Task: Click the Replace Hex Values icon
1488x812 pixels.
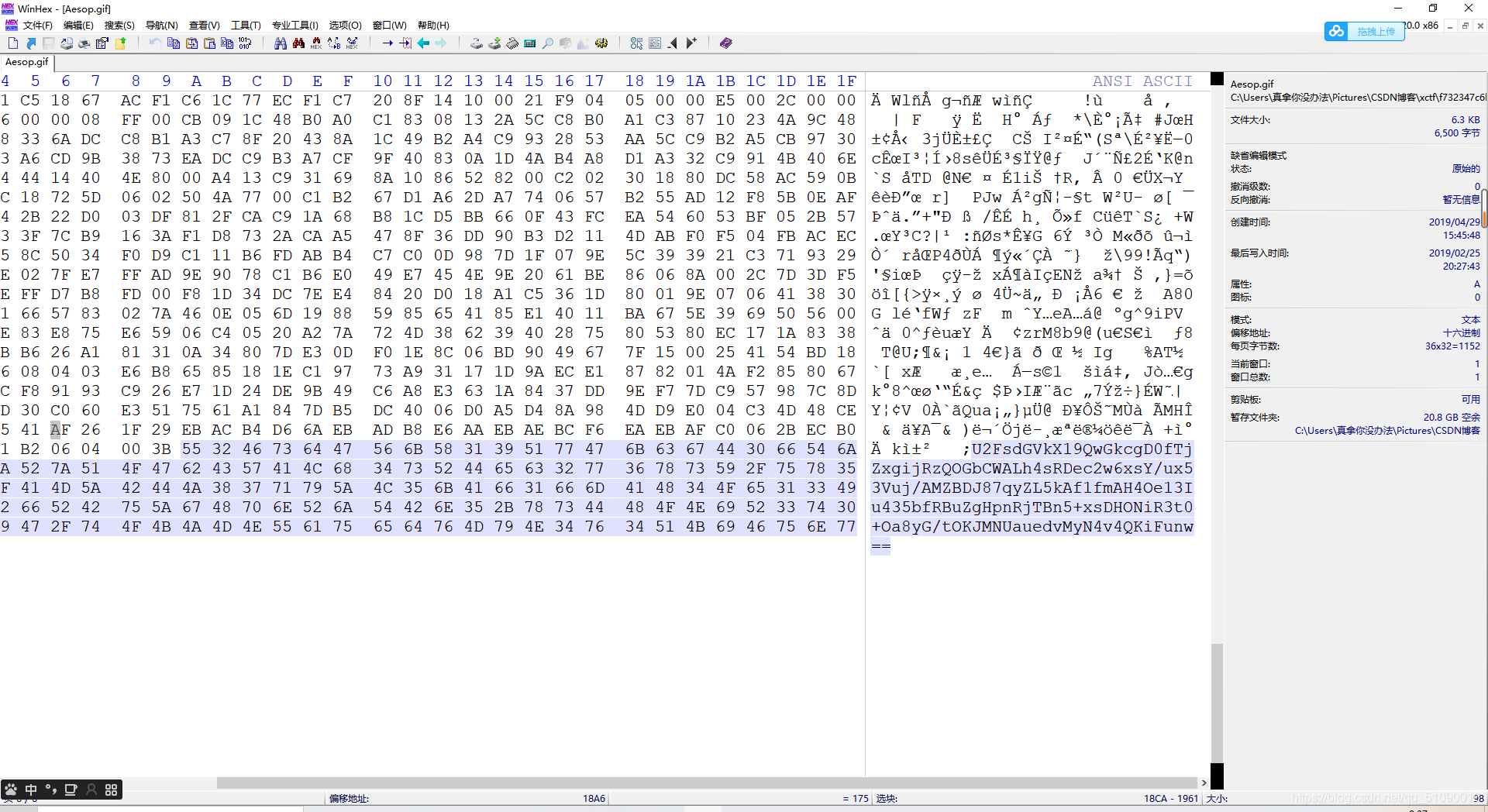Action: point(352,43)
